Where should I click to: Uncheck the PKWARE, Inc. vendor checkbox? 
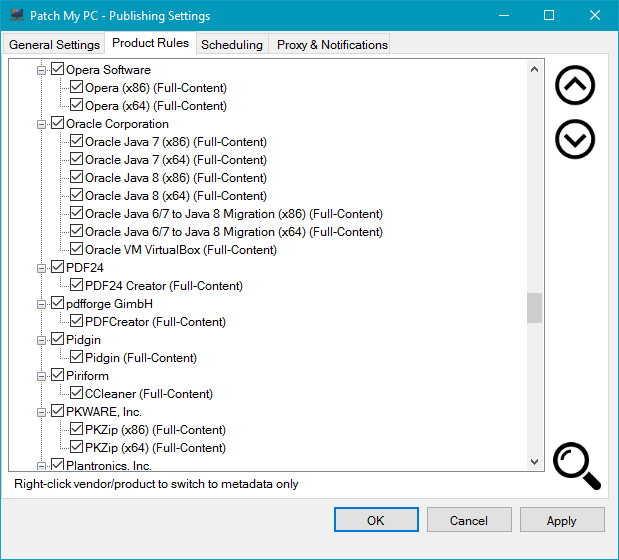click(x=58, y=411)
